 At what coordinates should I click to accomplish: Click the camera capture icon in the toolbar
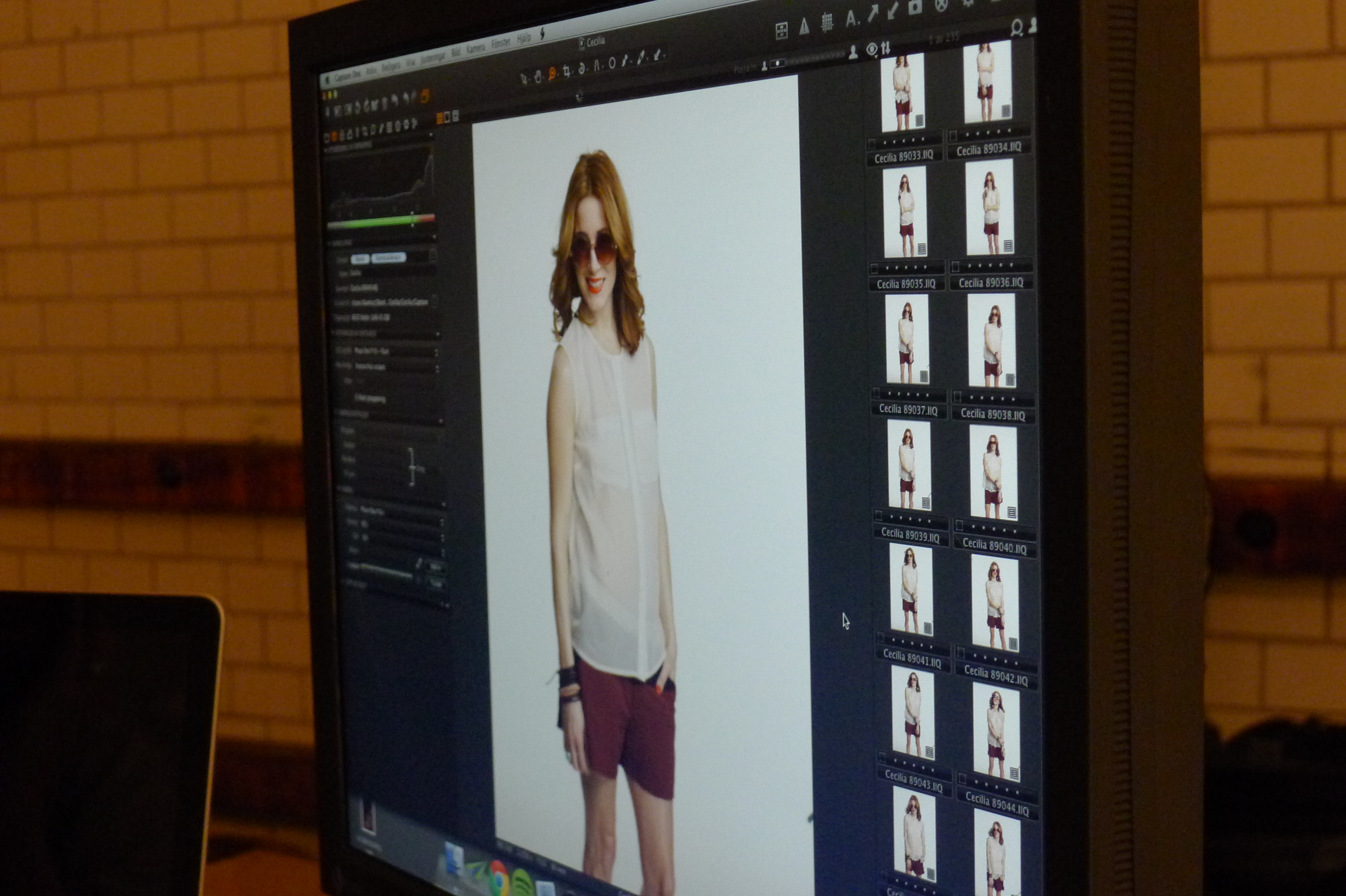(x=915, y=8)
